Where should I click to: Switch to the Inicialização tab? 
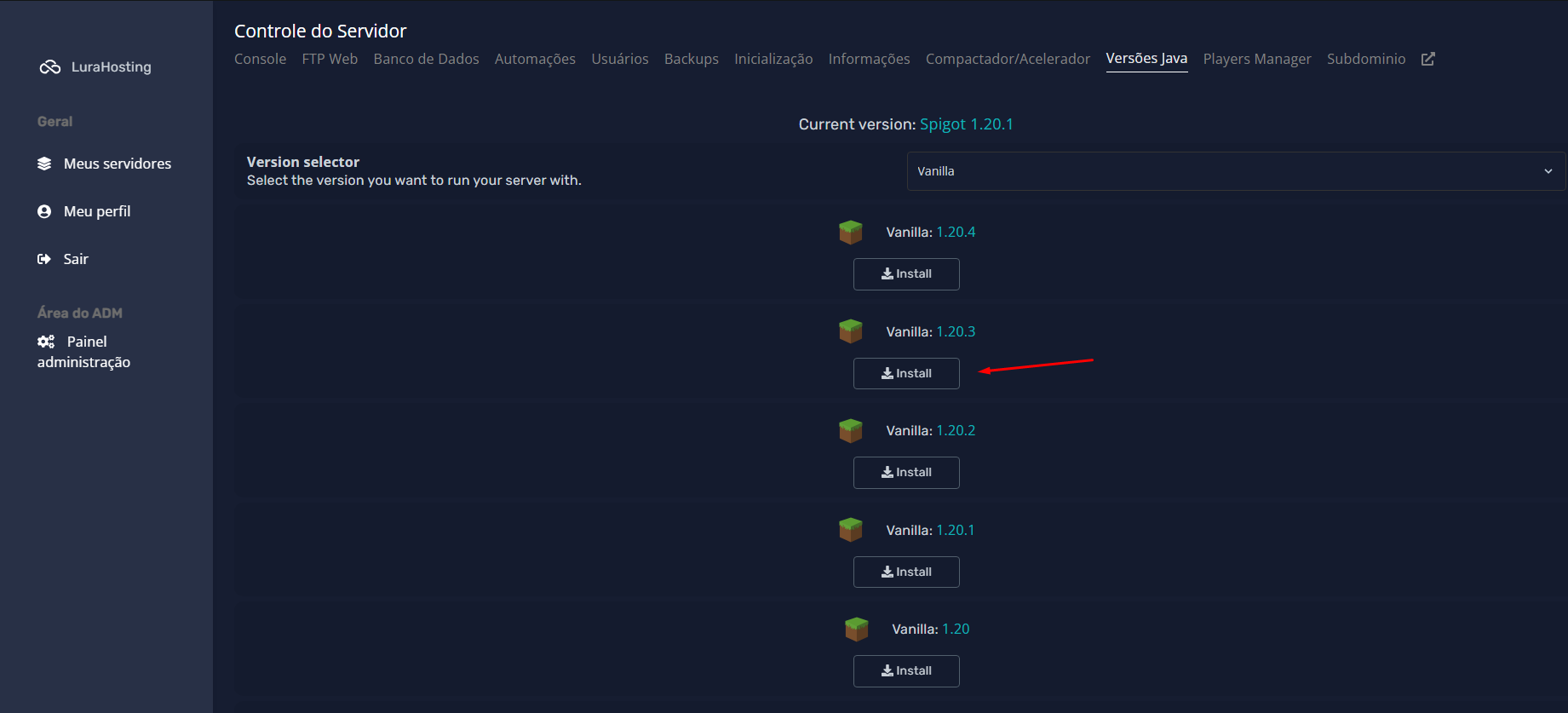(773, 59)
